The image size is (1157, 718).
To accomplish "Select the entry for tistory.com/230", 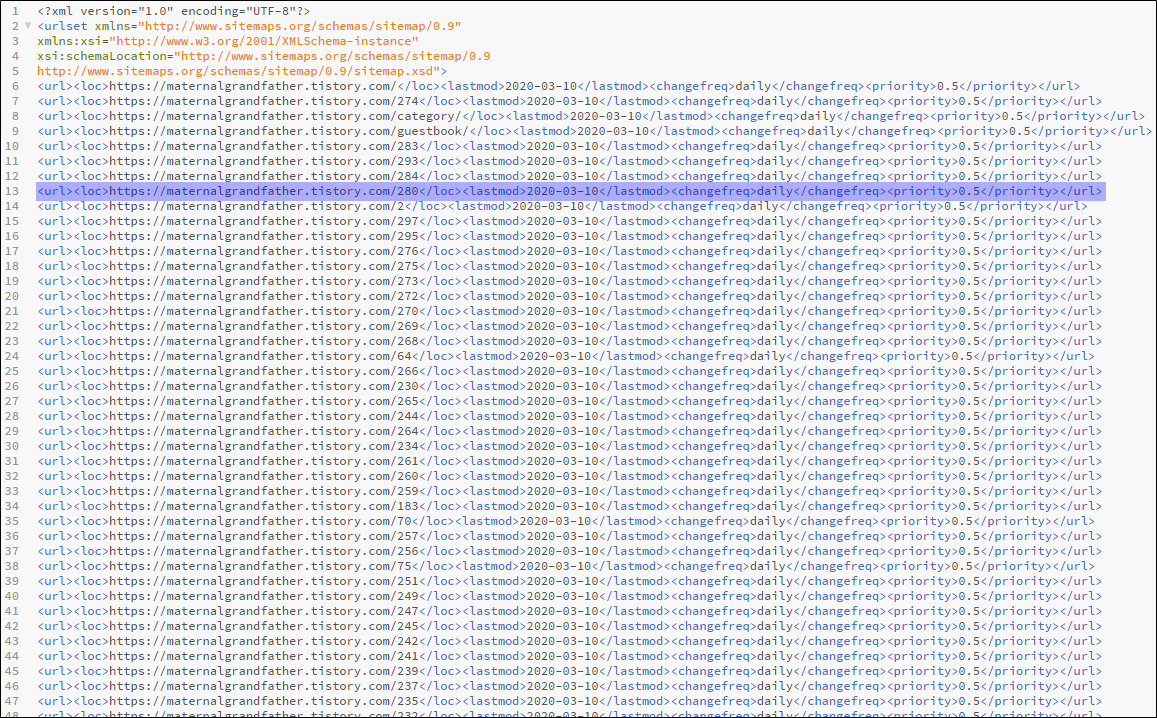I will [x=570, y=386].
